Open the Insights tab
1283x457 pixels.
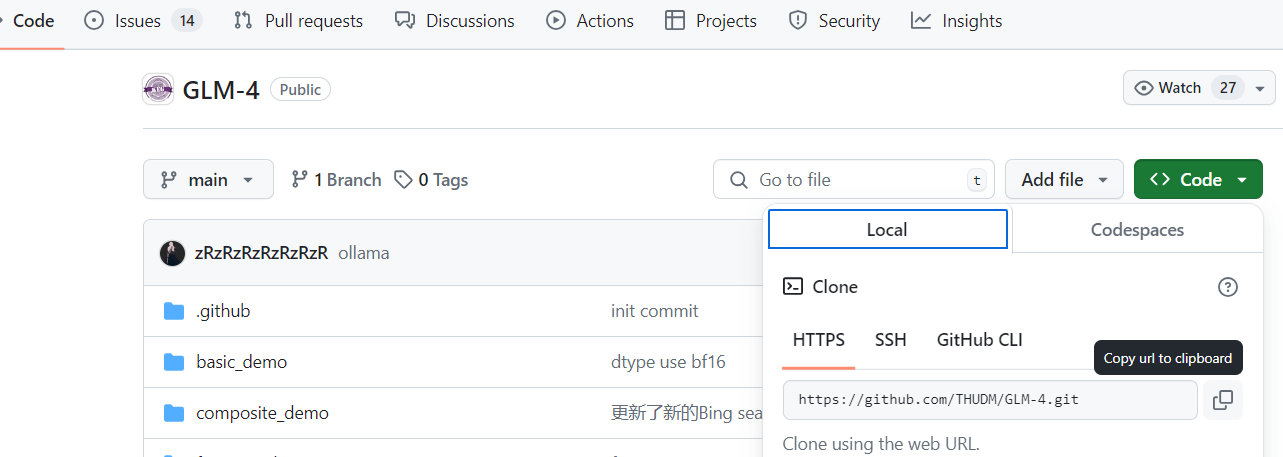957,20
